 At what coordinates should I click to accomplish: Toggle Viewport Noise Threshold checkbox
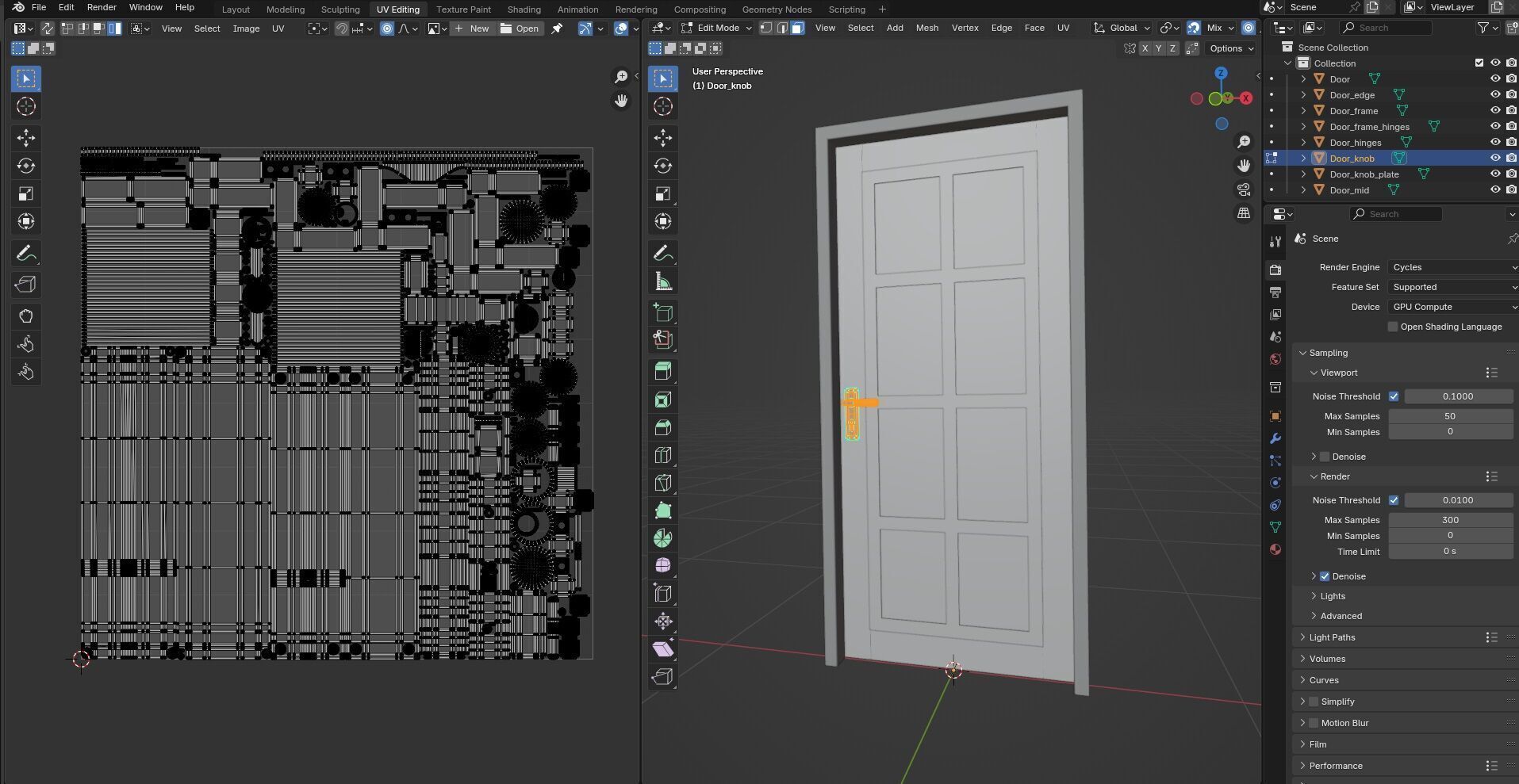coord(1394,396)
